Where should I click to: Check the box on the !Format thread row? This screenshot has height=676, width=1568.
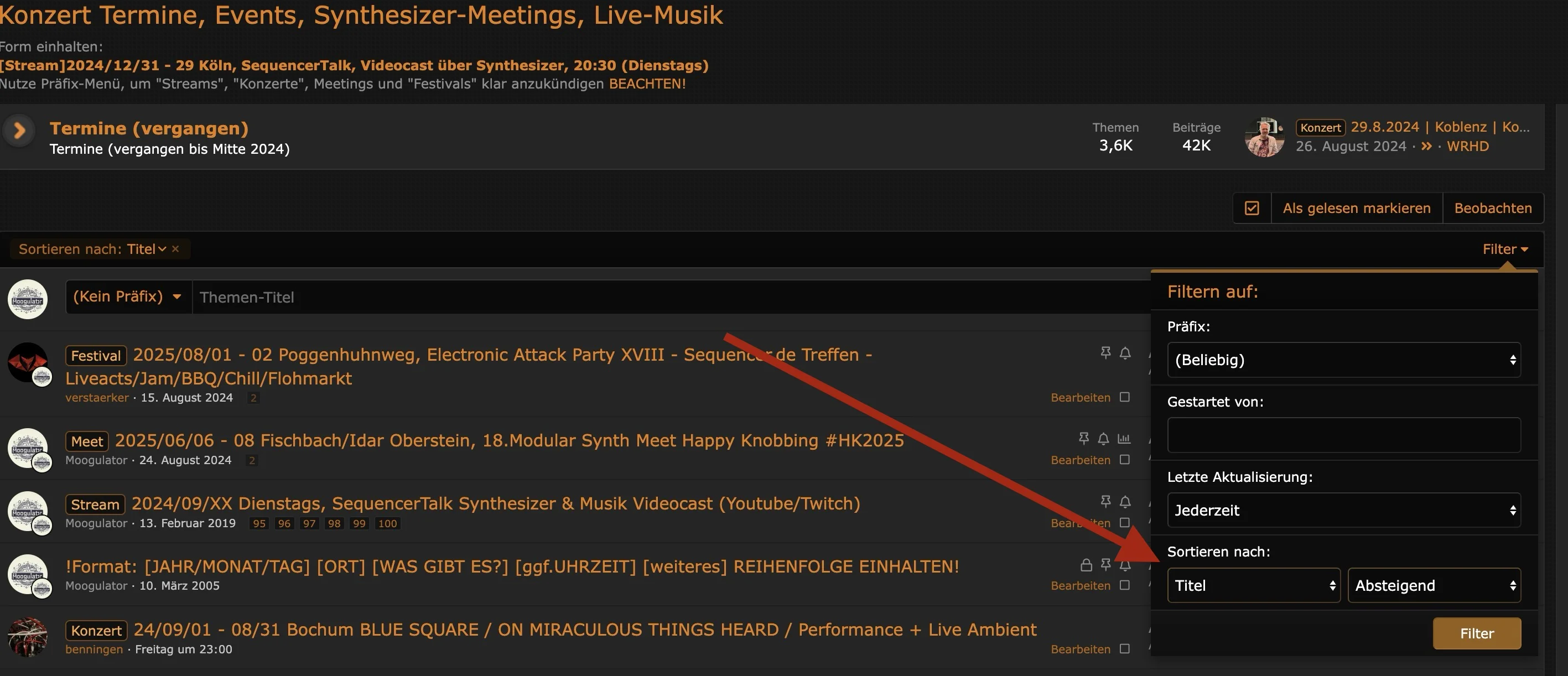coord(1125,585)
